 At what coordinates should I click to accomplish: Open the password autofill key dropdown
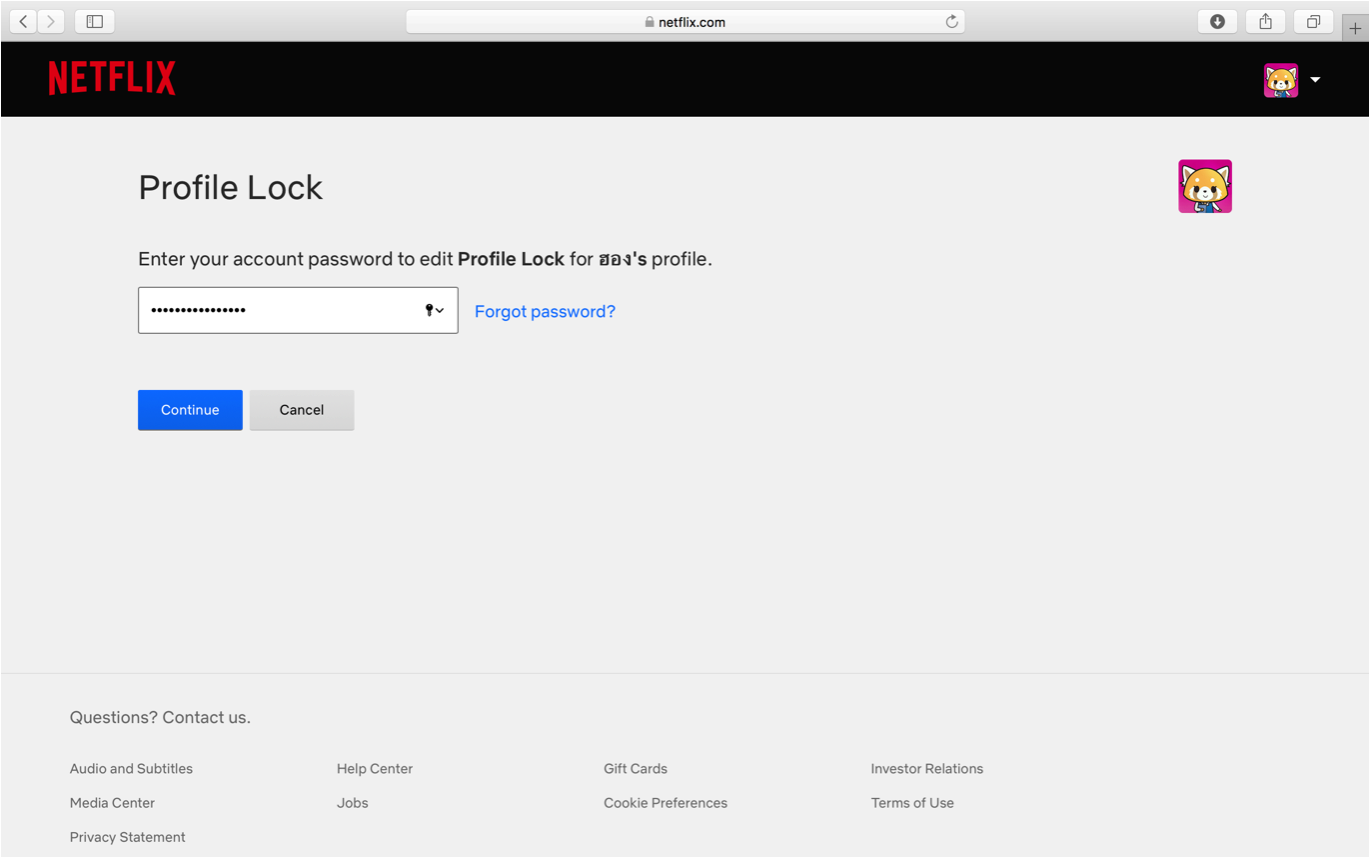tap(434, 310)
